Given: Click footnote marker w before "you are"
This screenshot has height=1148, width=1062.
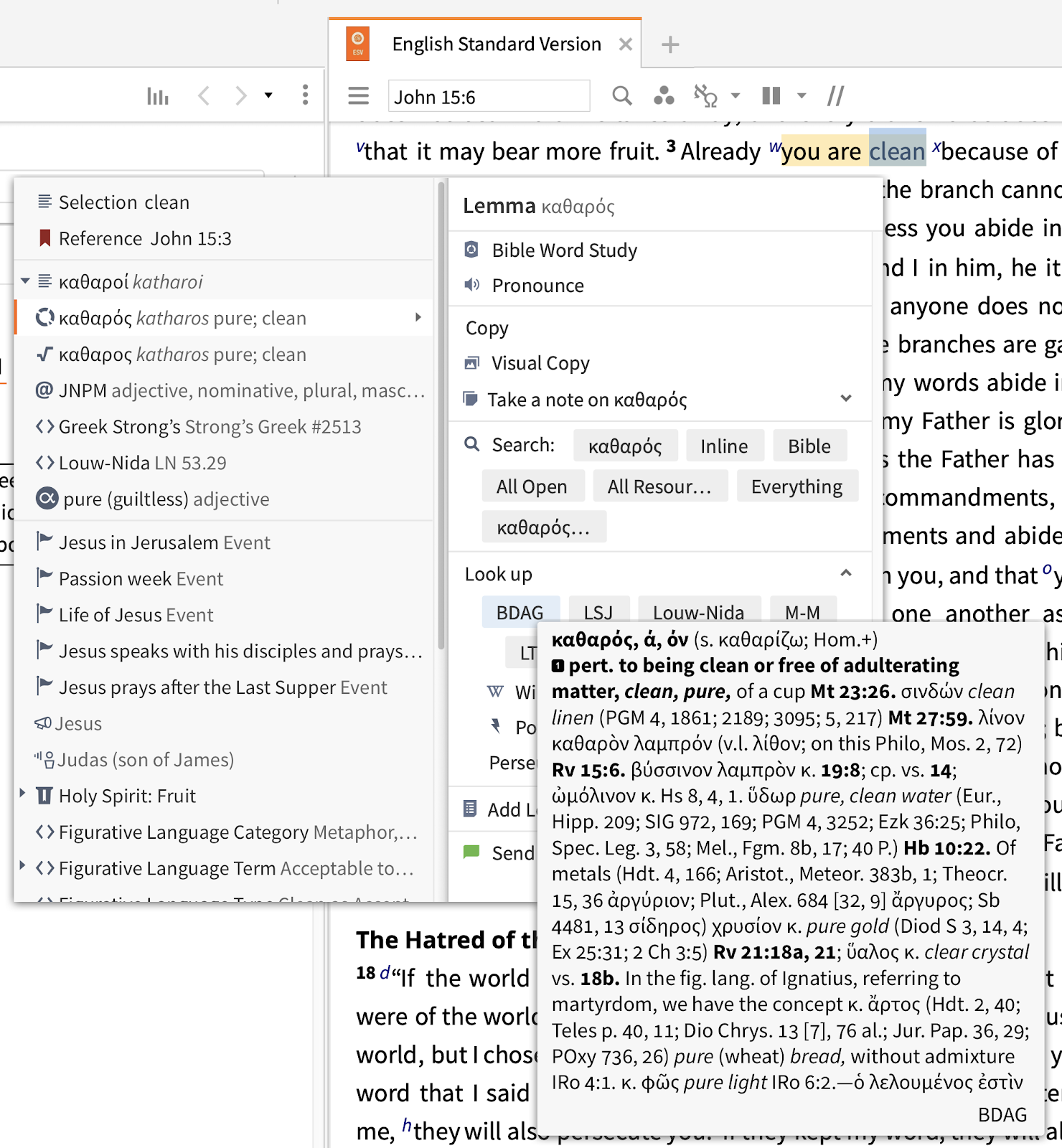Looking at the screenshot, I should [x=775, y=148].
